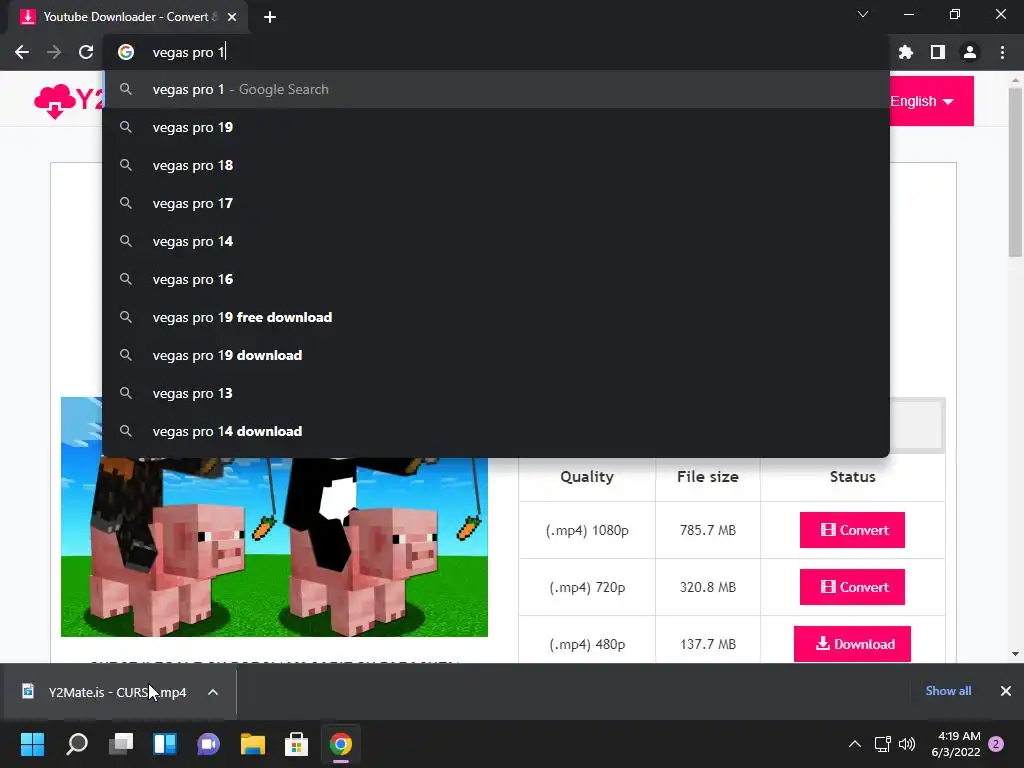Choose the 'vegas pro 18' suggestion
The image size is (1024, 768).
(x=496, y=165)
